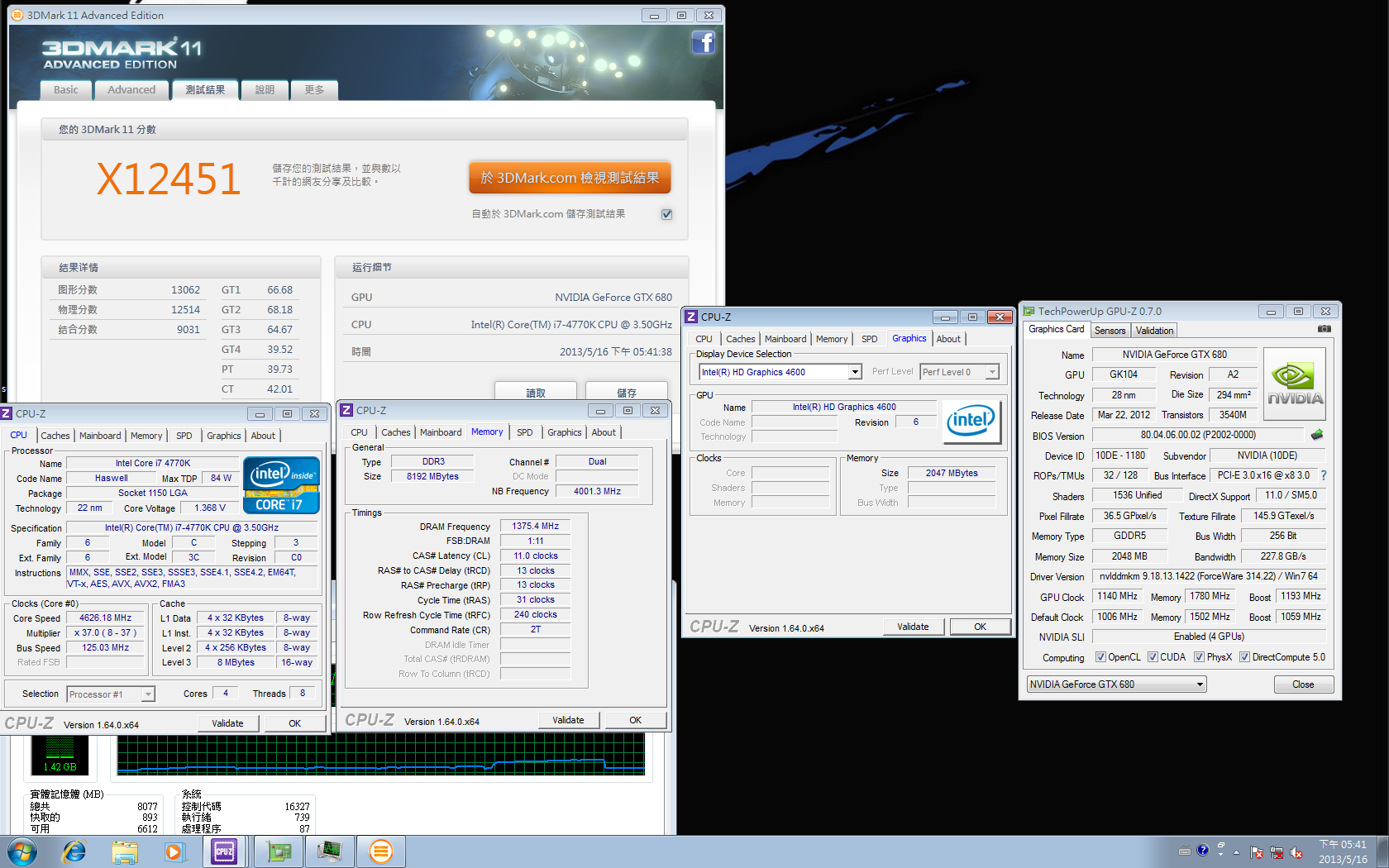Click the GPU-Z screenshot camera icon
The width and height of the screenshot is (1389, 868).
(x=1324, y=329)
